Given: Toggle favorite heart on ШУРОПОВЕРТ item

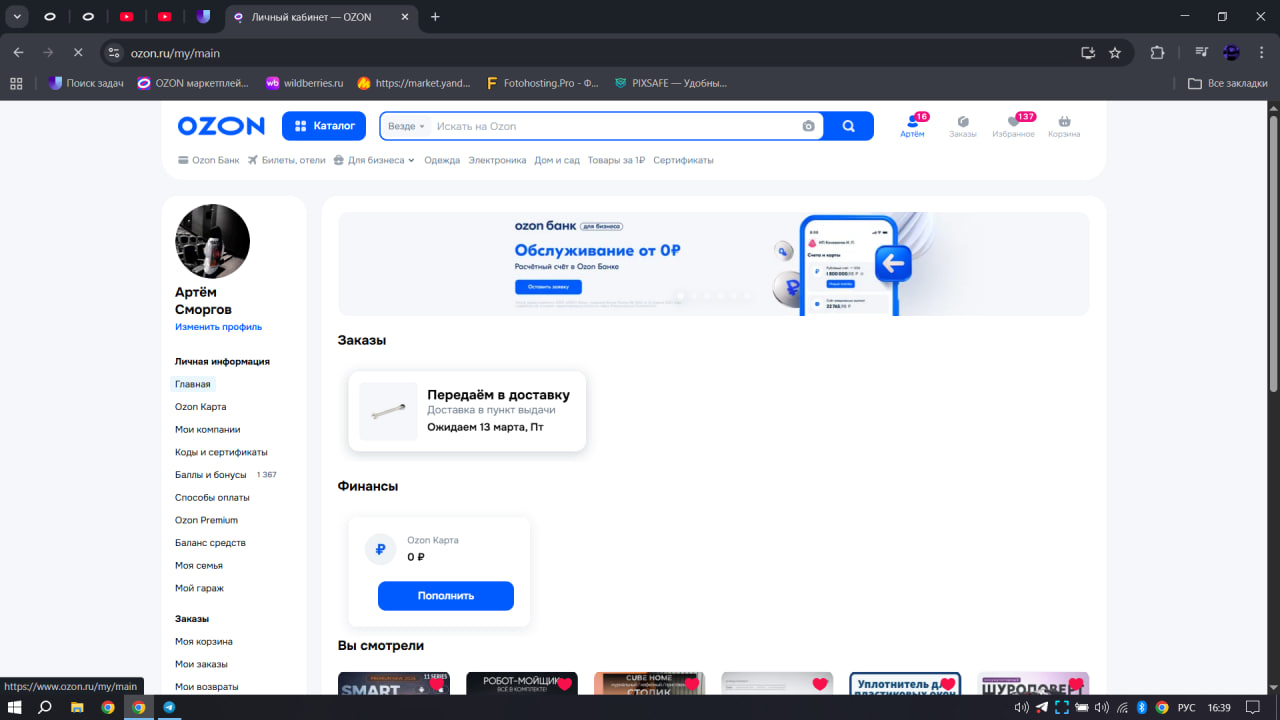Looking at the screenshot, I should [x=1075, y=685].
